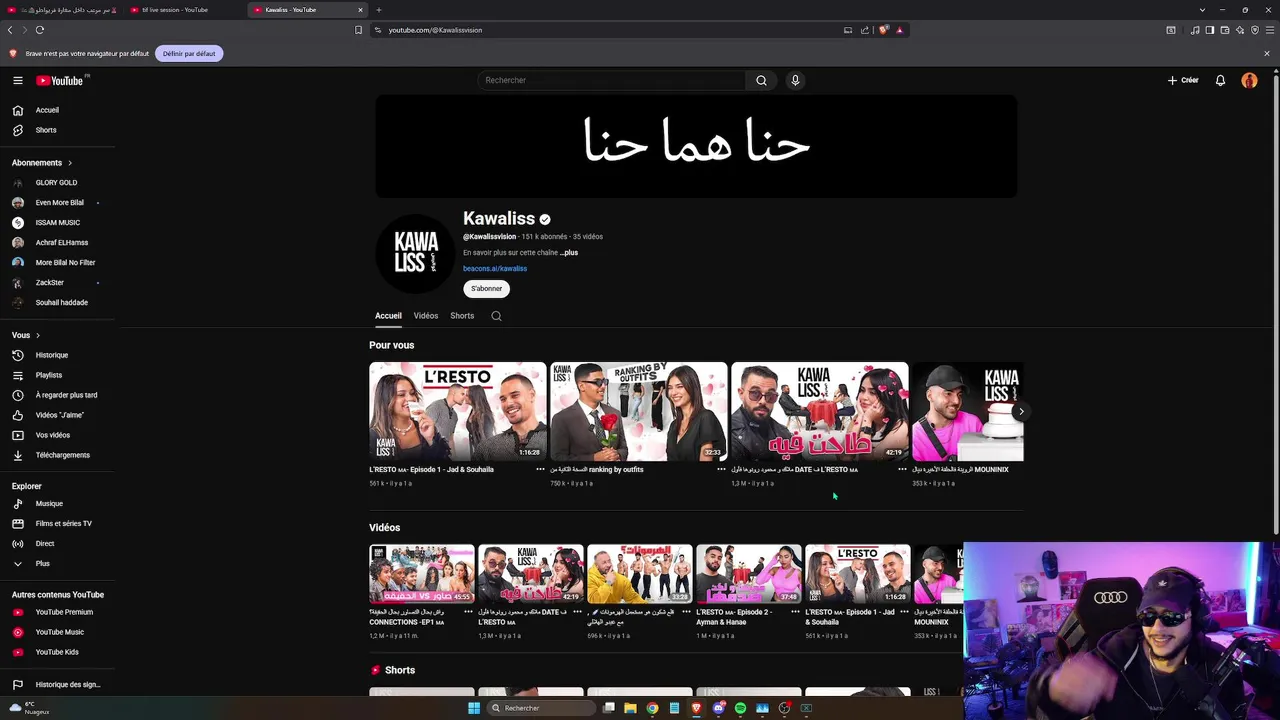
Task: Open options menu for L'RESTO Episode 1 video
Action: tap(540, 469)
